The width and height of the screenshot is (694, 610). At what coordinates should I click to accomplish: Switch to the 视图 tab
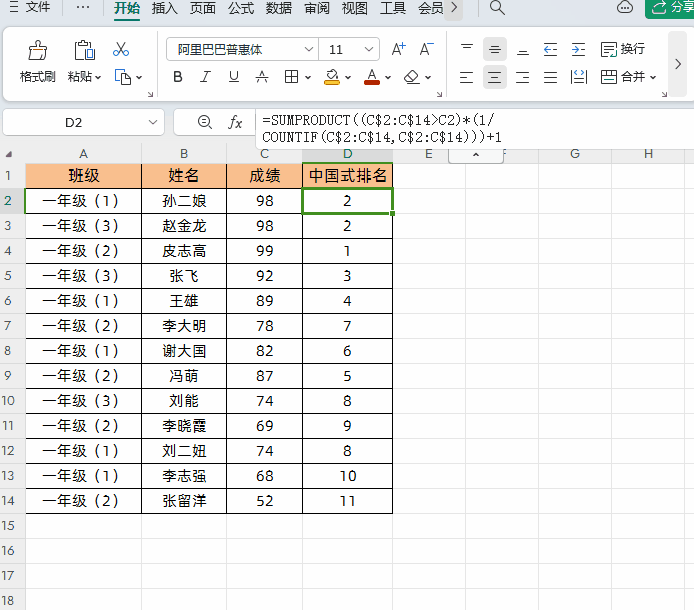(355, 8)
